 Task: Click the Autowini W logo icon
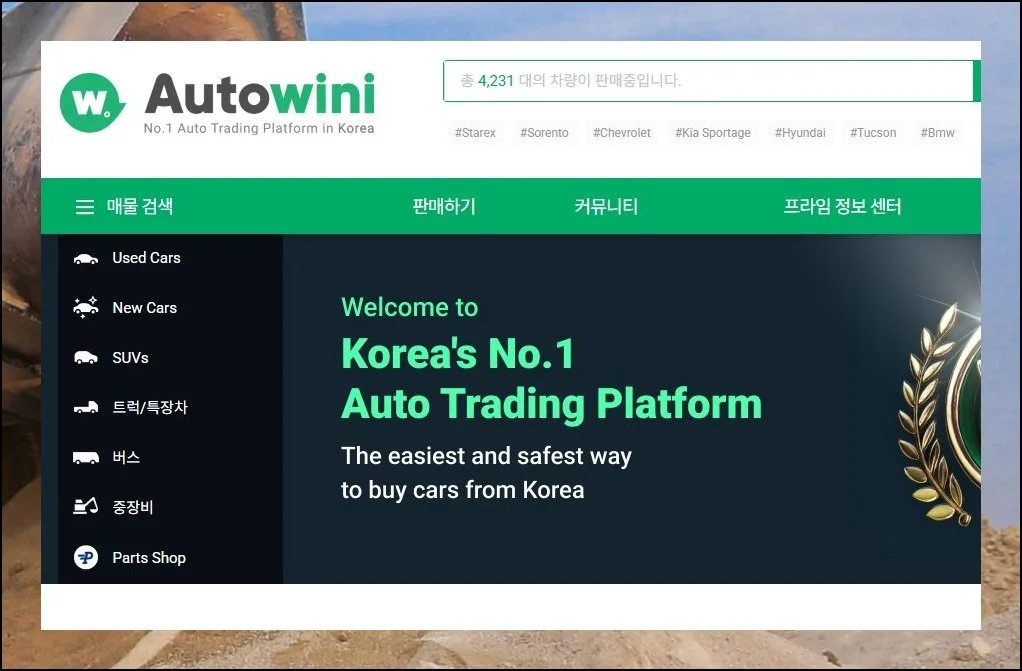tap(90, 99)
